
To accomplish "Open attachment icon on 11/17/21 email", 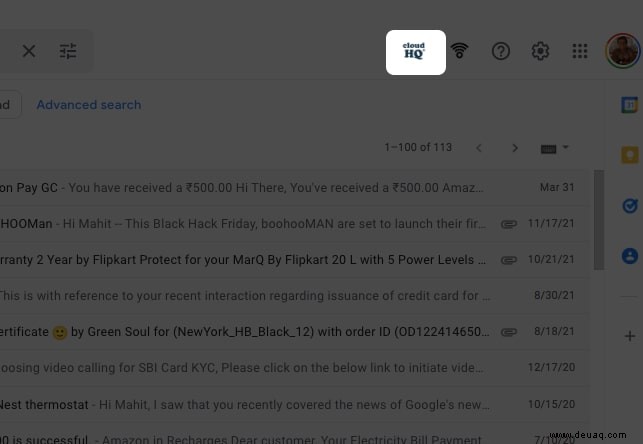I will click(x=508, y=224).
